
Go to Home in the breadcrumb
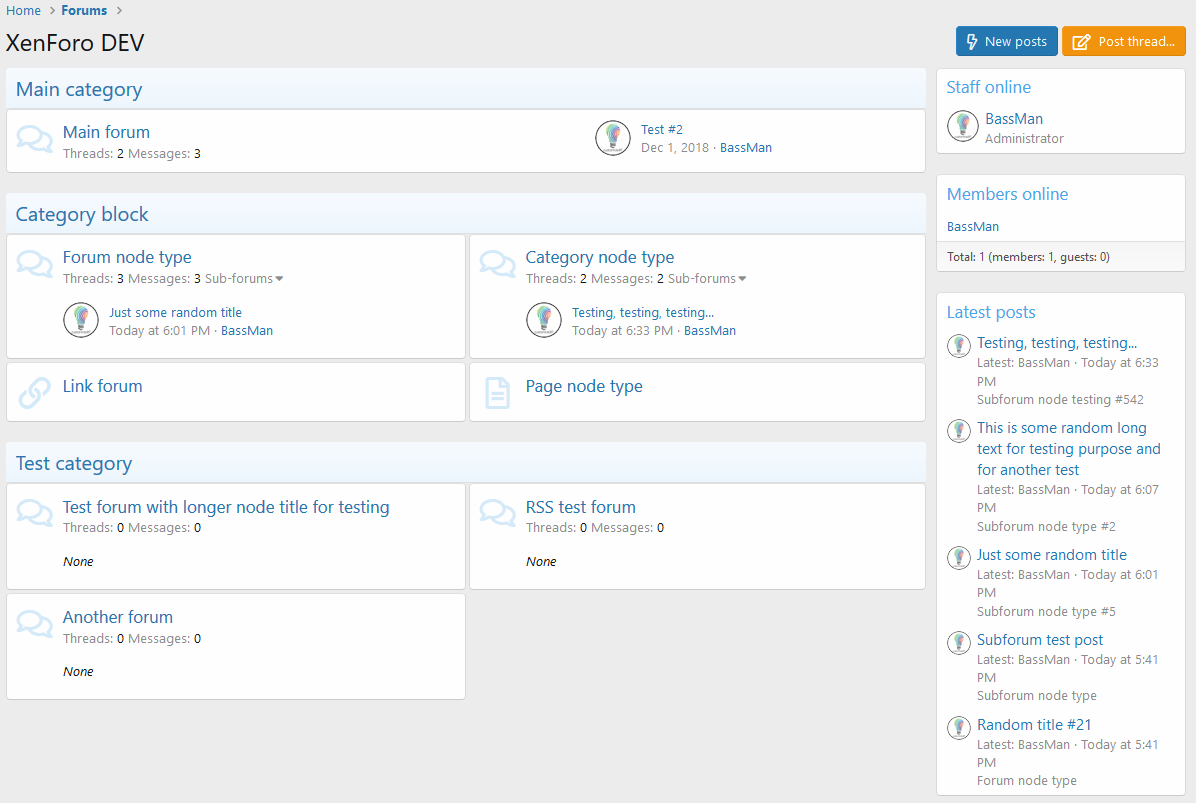pos(23,11)
